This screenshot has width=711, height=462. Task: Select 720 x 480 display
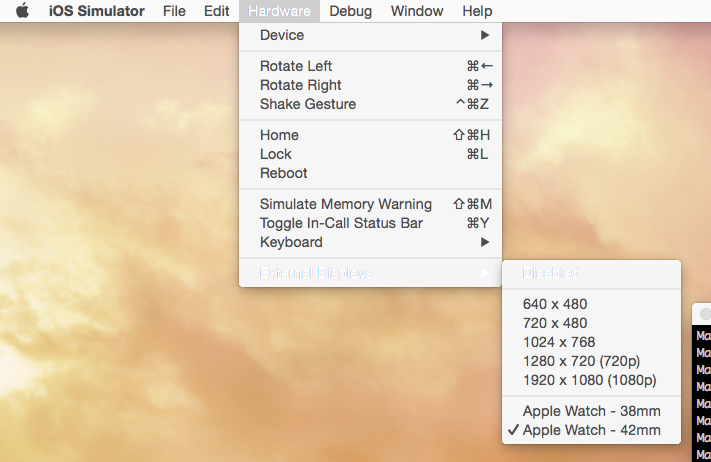(591, 323)
